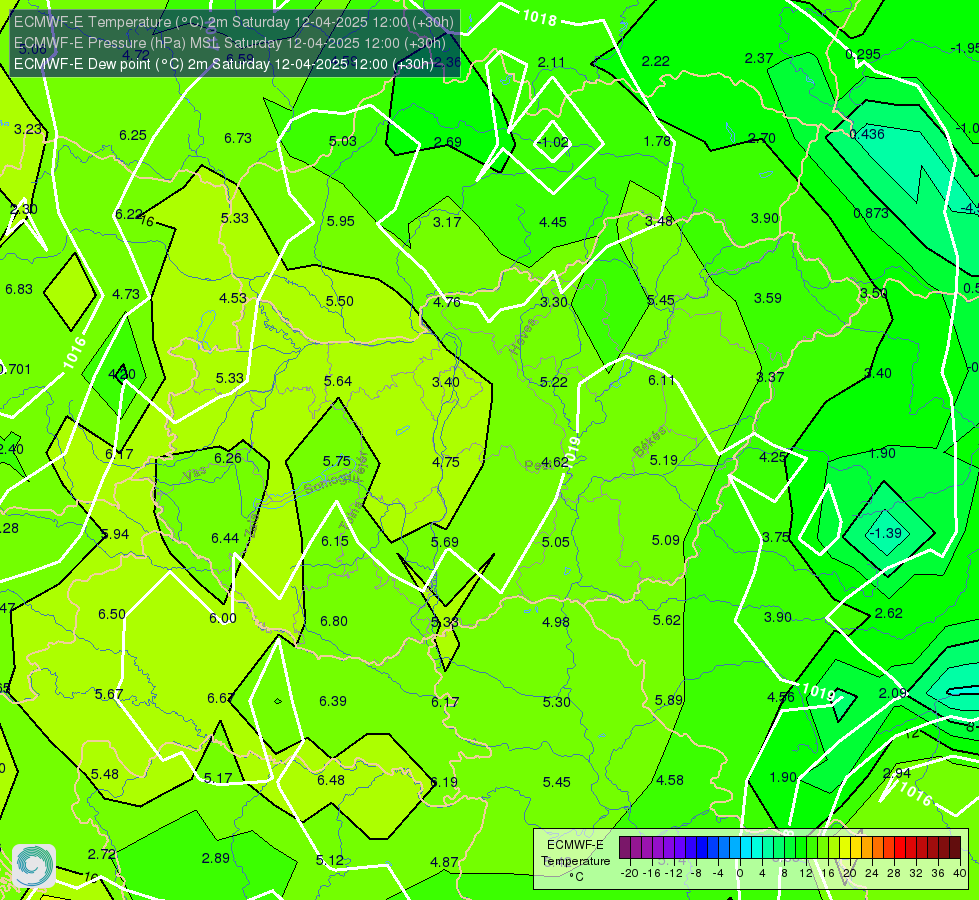Click the -1.39 dew point value
979x900 pixels.
click(x=885, y=533)
